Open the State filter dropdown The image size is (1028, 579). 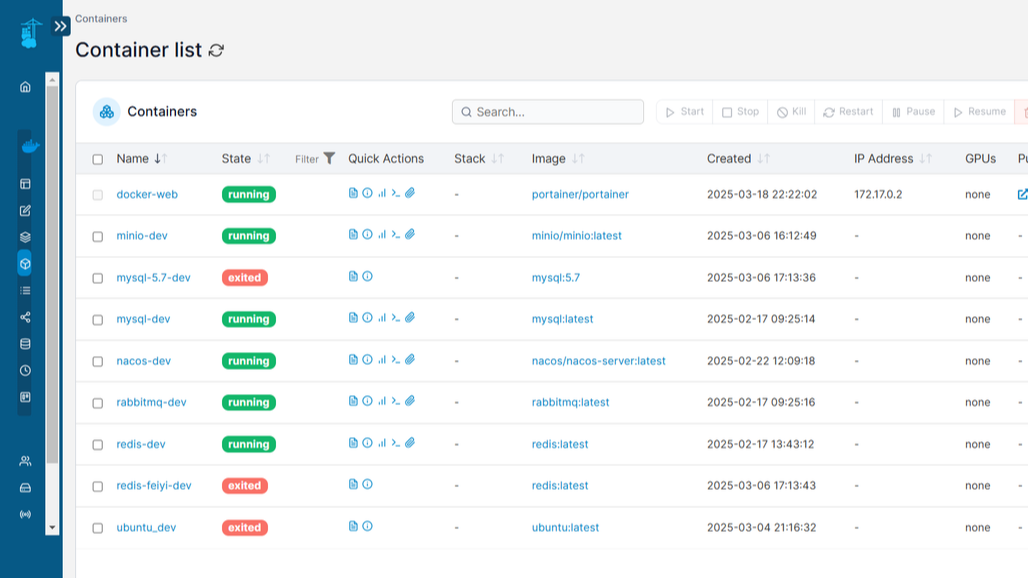click(331, 158)
